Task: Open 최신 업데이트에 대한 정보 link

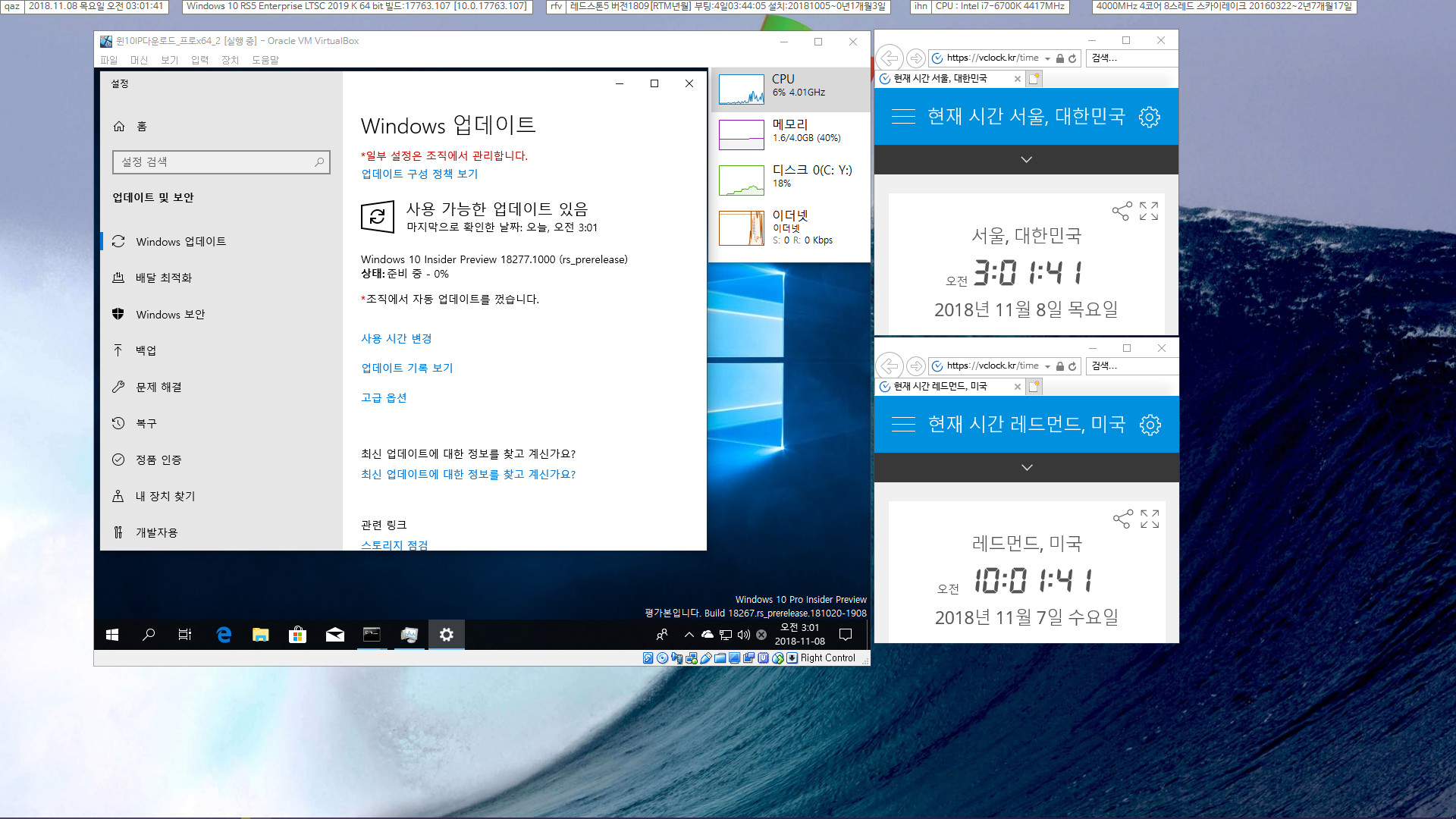Action: (468, 474)
